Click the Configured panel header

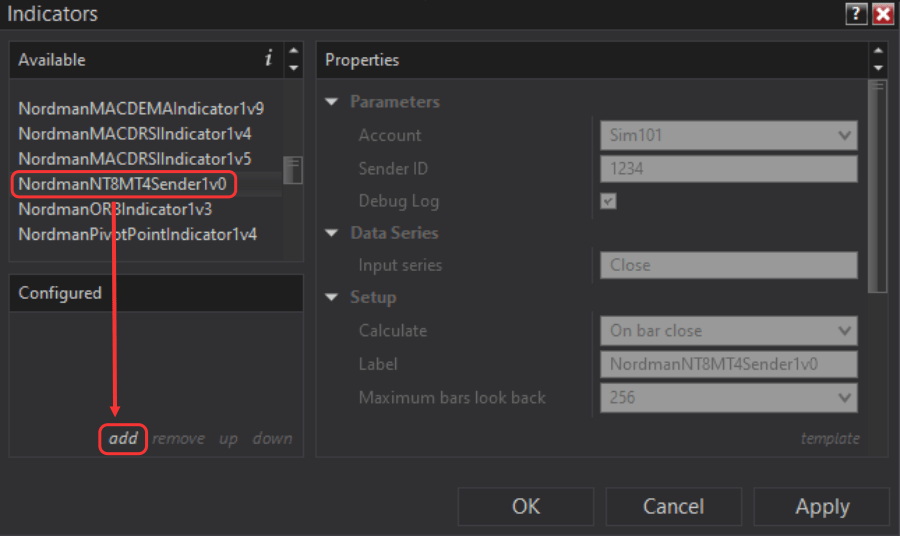(x=156, y=293)
